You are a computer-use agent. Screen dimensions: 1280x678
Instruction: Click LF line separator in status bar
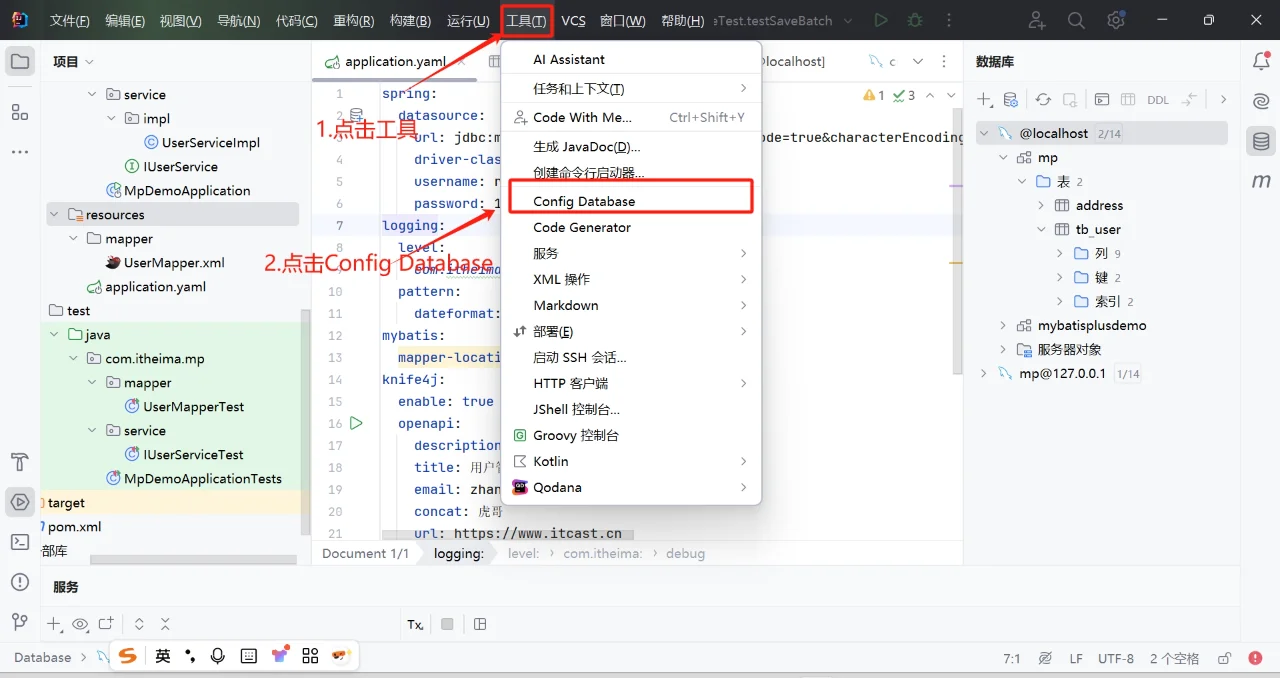coord(1076,658)
